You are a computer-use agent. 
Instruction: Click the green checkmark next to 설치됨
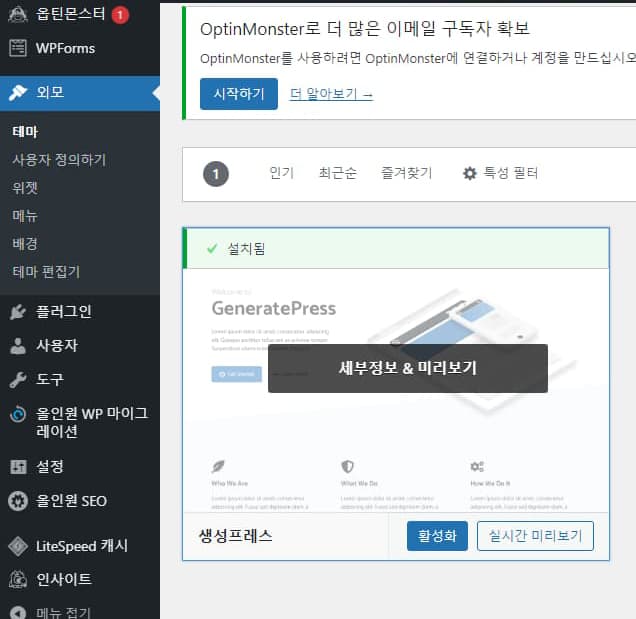[x=212, y=248]
